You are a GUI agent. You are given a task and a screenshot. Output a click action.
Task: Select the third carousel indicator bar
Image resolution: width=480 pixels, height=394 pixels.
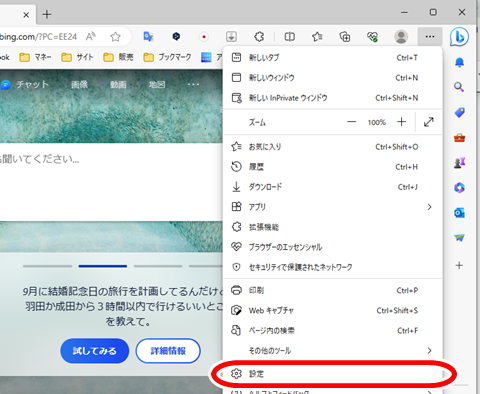158,266
